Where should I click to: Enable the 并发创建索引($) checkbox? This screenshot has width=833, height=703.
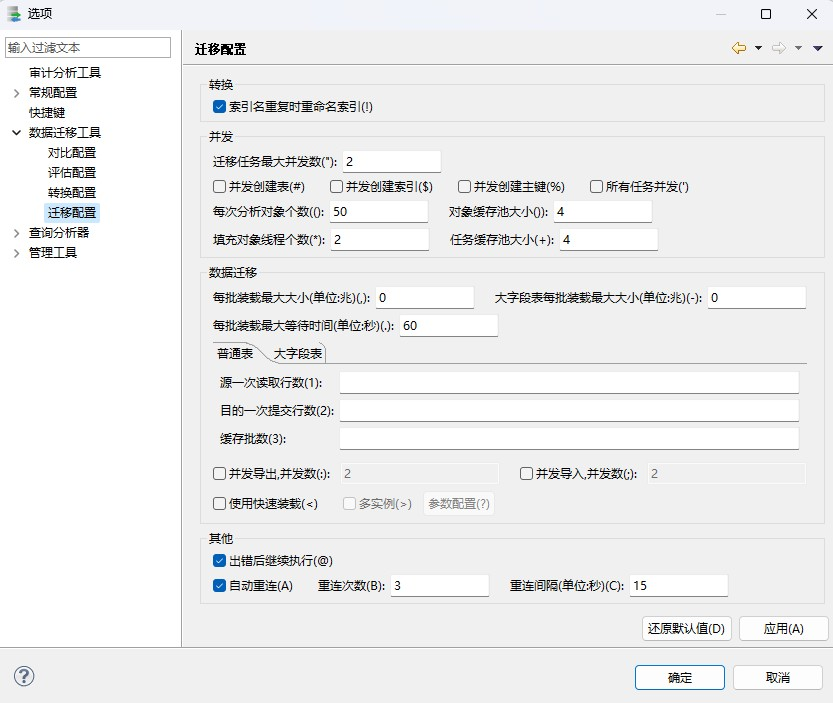(335, 185)
